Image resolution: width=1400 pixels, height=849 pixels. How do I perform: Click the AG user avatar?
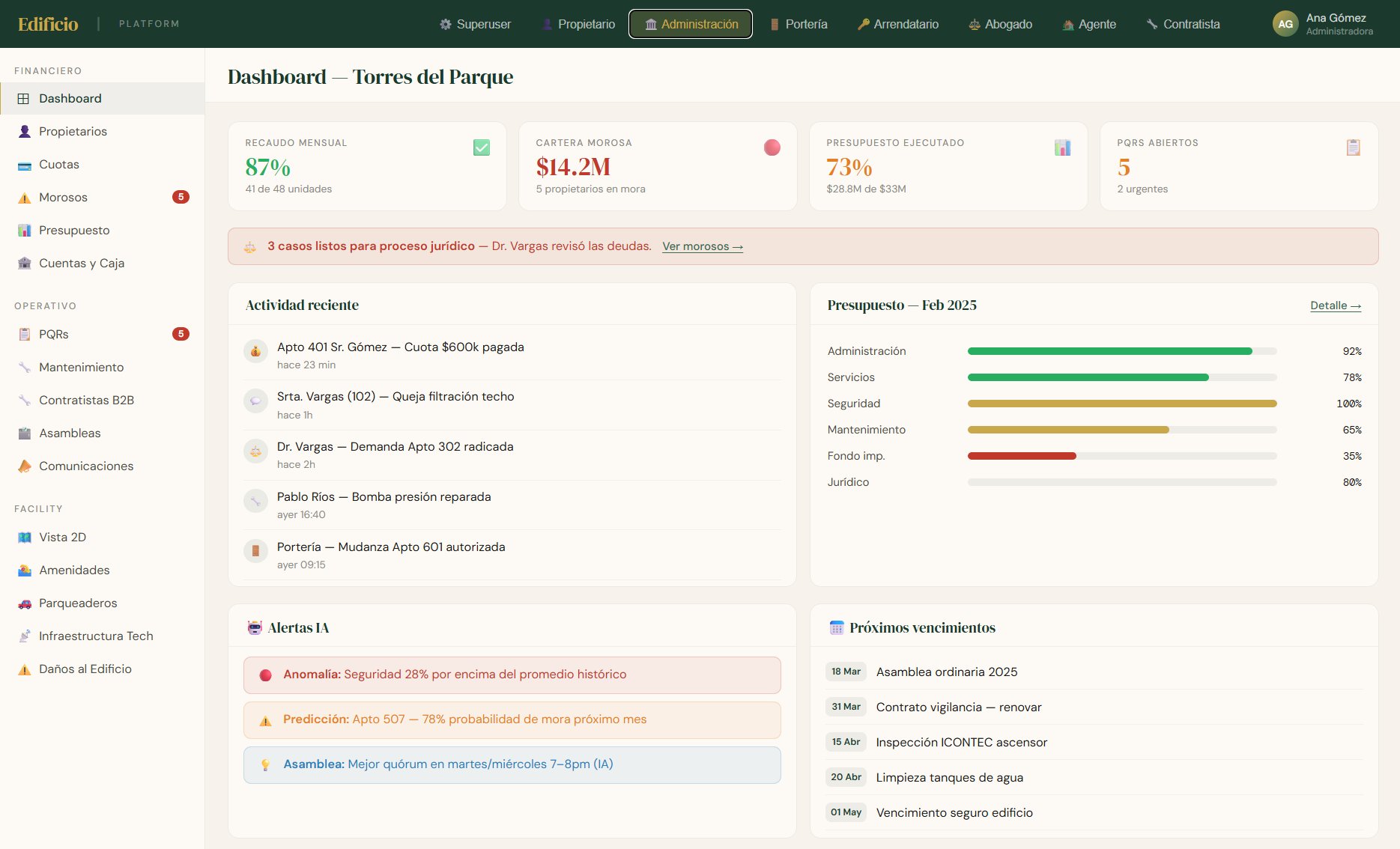click(1285, 24)
